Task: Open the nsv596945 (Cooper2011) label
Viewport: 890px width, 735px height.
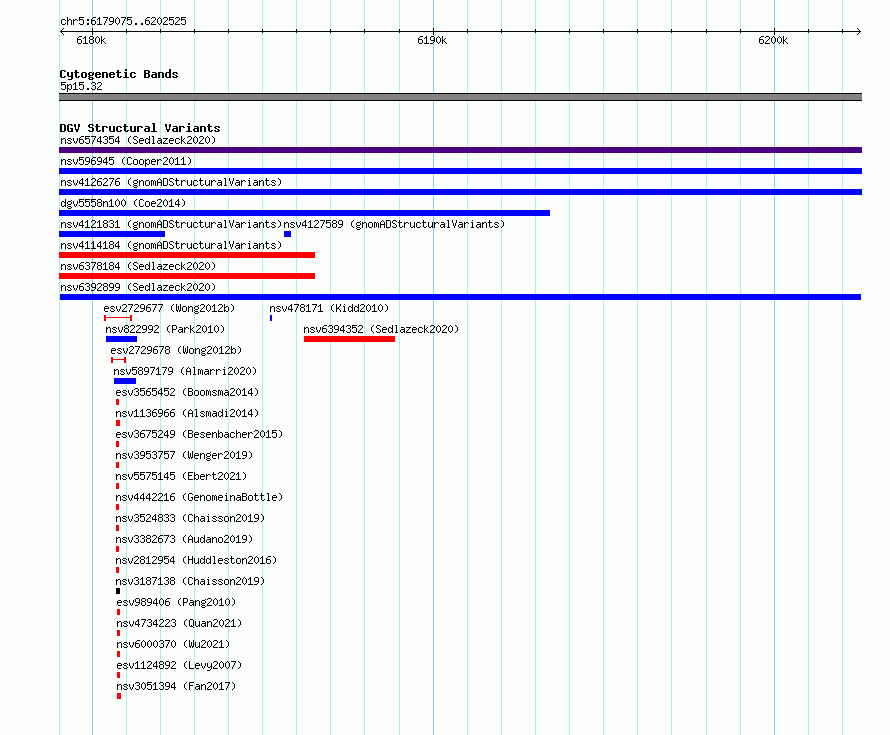Action: click(x=126, y=161)
